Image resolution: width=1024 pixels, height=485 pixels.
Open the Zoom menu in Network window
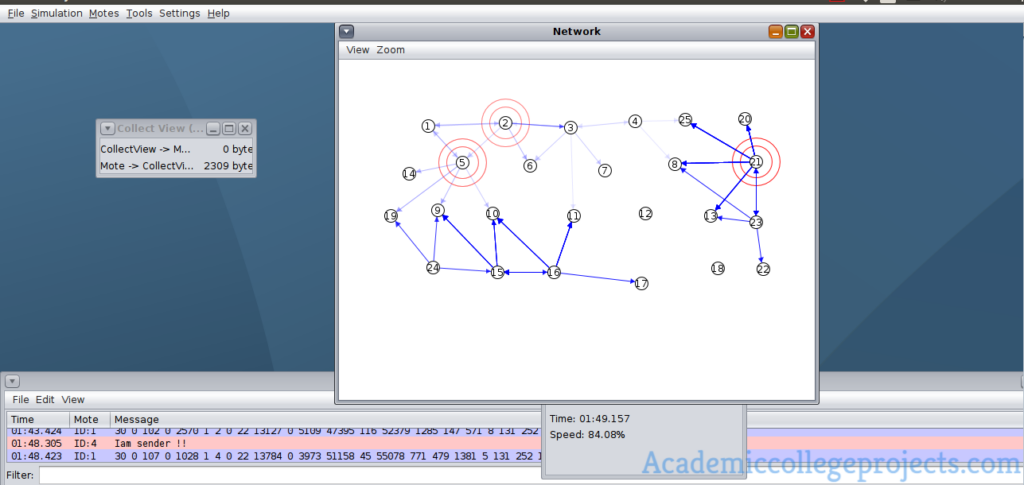coord(391,50)
